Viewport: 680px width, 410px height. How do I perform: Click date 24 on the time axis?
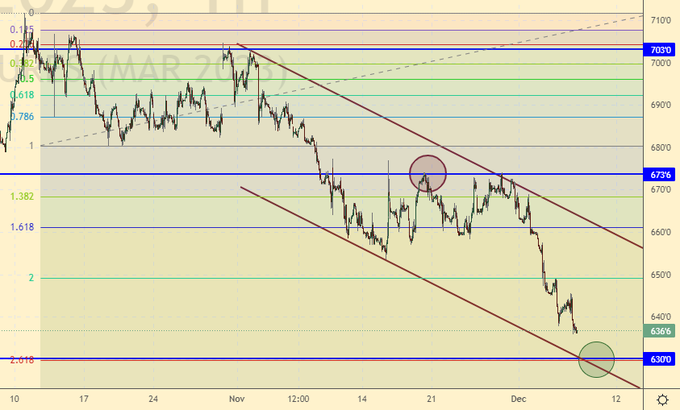click(x=153, y=398)
